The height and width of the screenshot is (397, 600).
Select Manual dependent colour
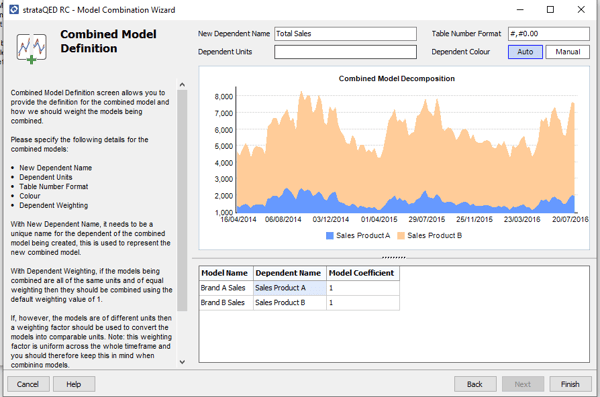[567, 52]
